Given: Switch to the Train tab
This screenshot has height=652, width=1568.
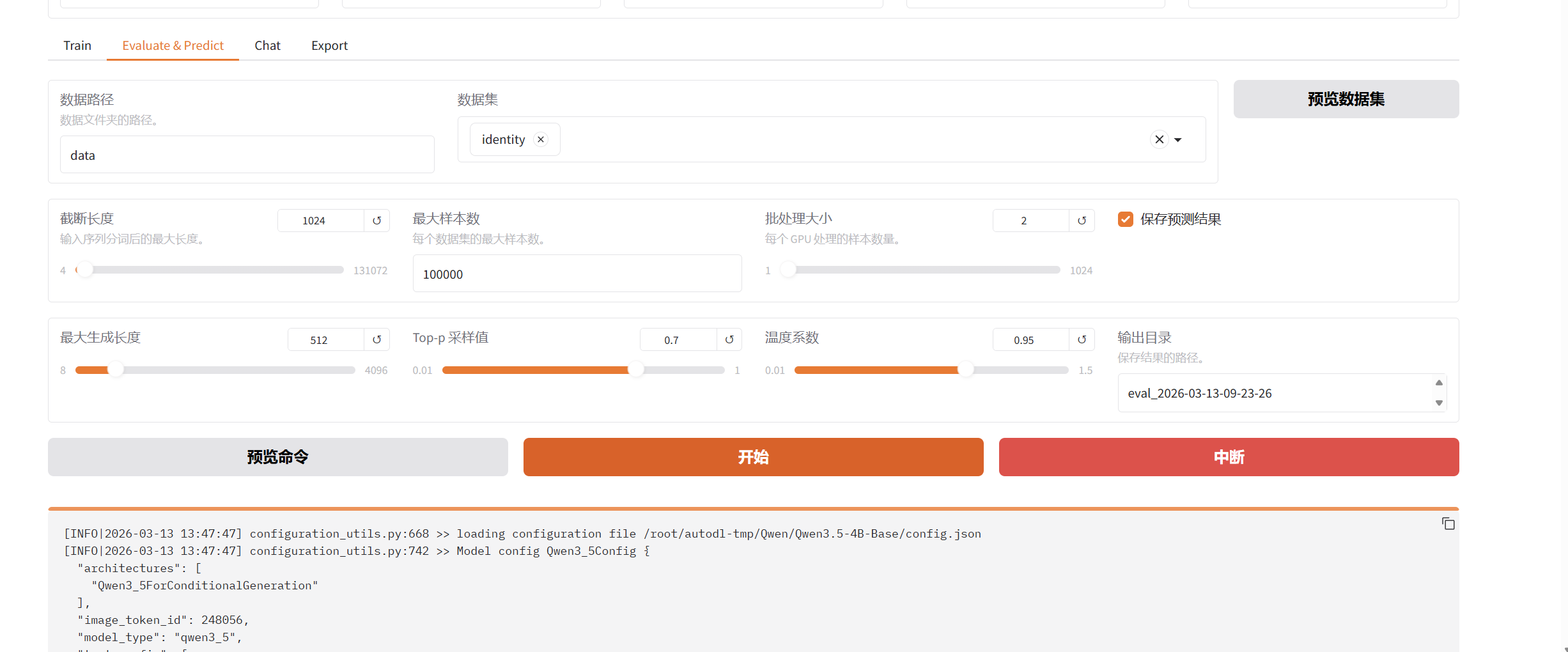Looking at the screenshot, I should [x=77, y=45].
